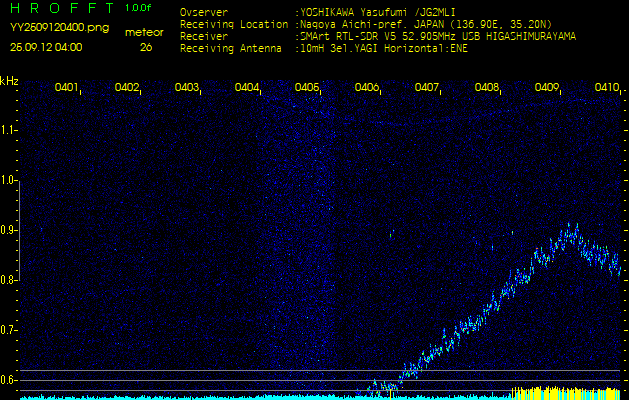Click the meteor count value 26
This screenshot has width=629, height=400.
pos(146,47)
